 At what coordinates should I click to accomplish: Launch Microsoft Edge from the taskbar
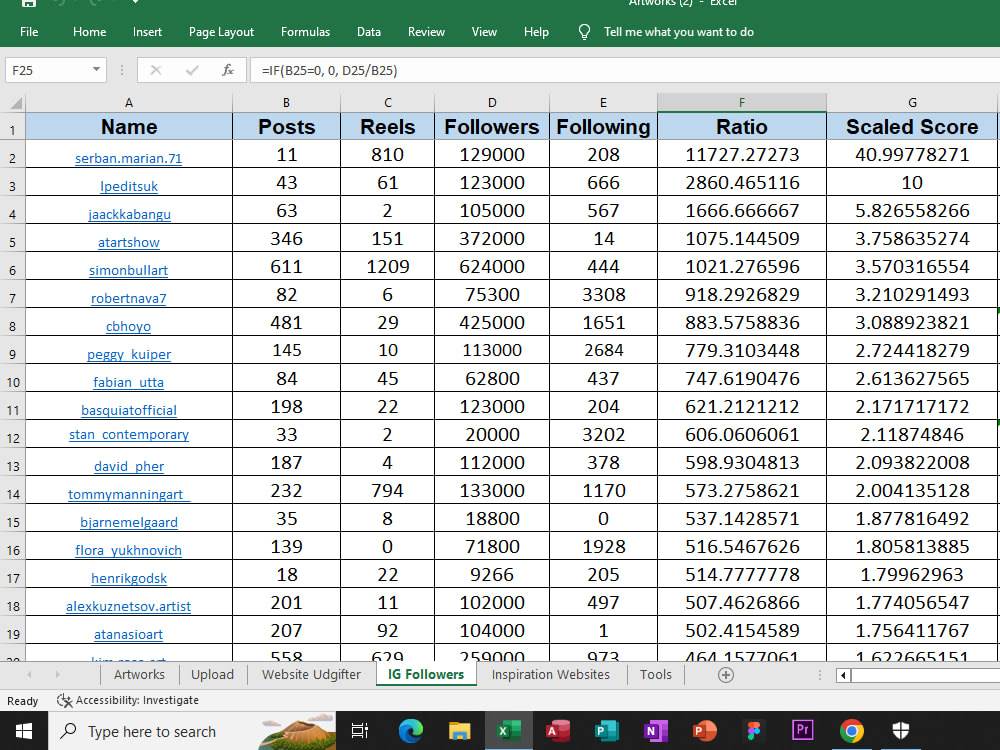click(x=411, y=731)
